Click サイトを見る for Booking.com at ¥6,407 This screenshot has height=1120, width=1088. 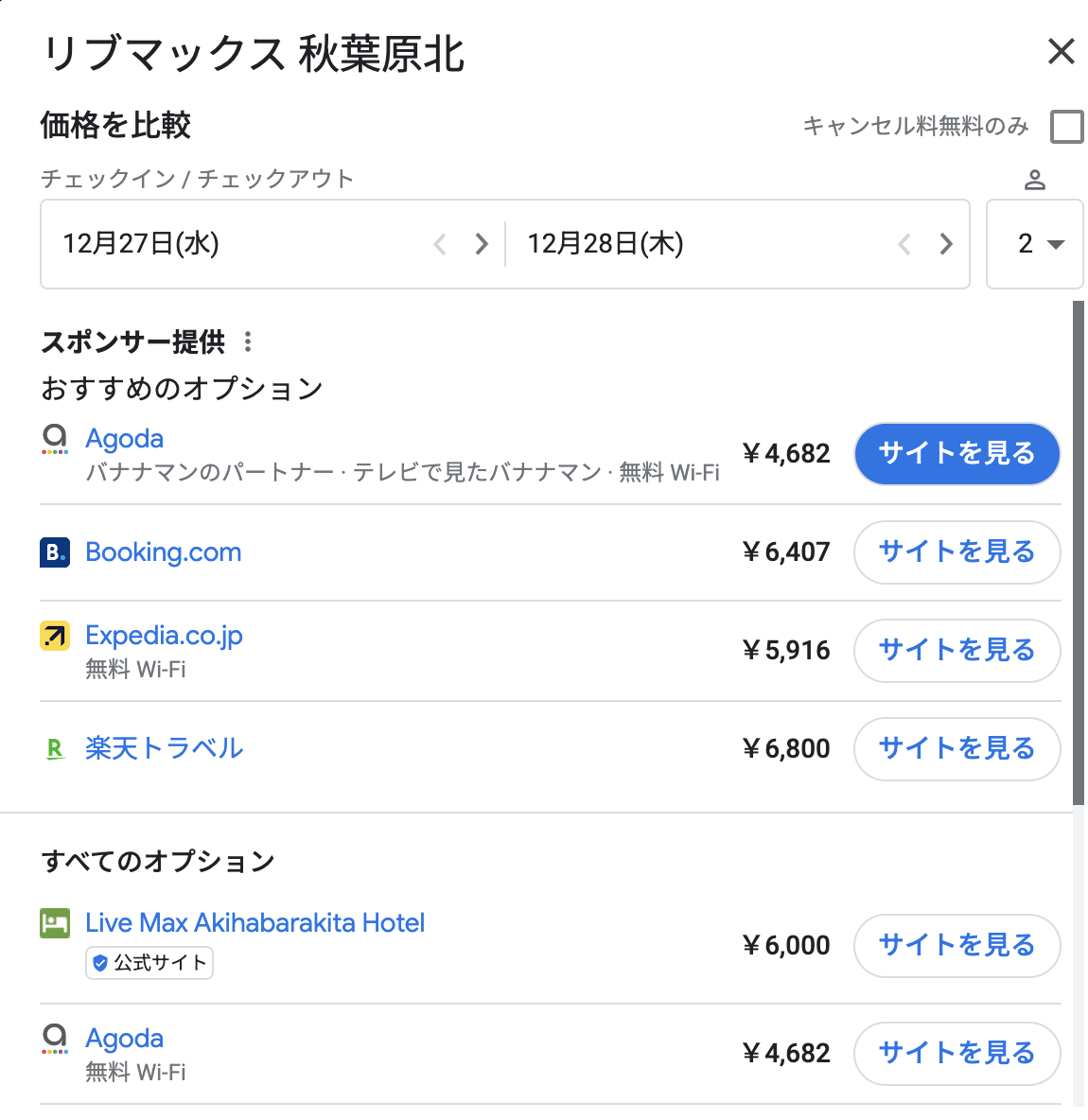(957, 552)
